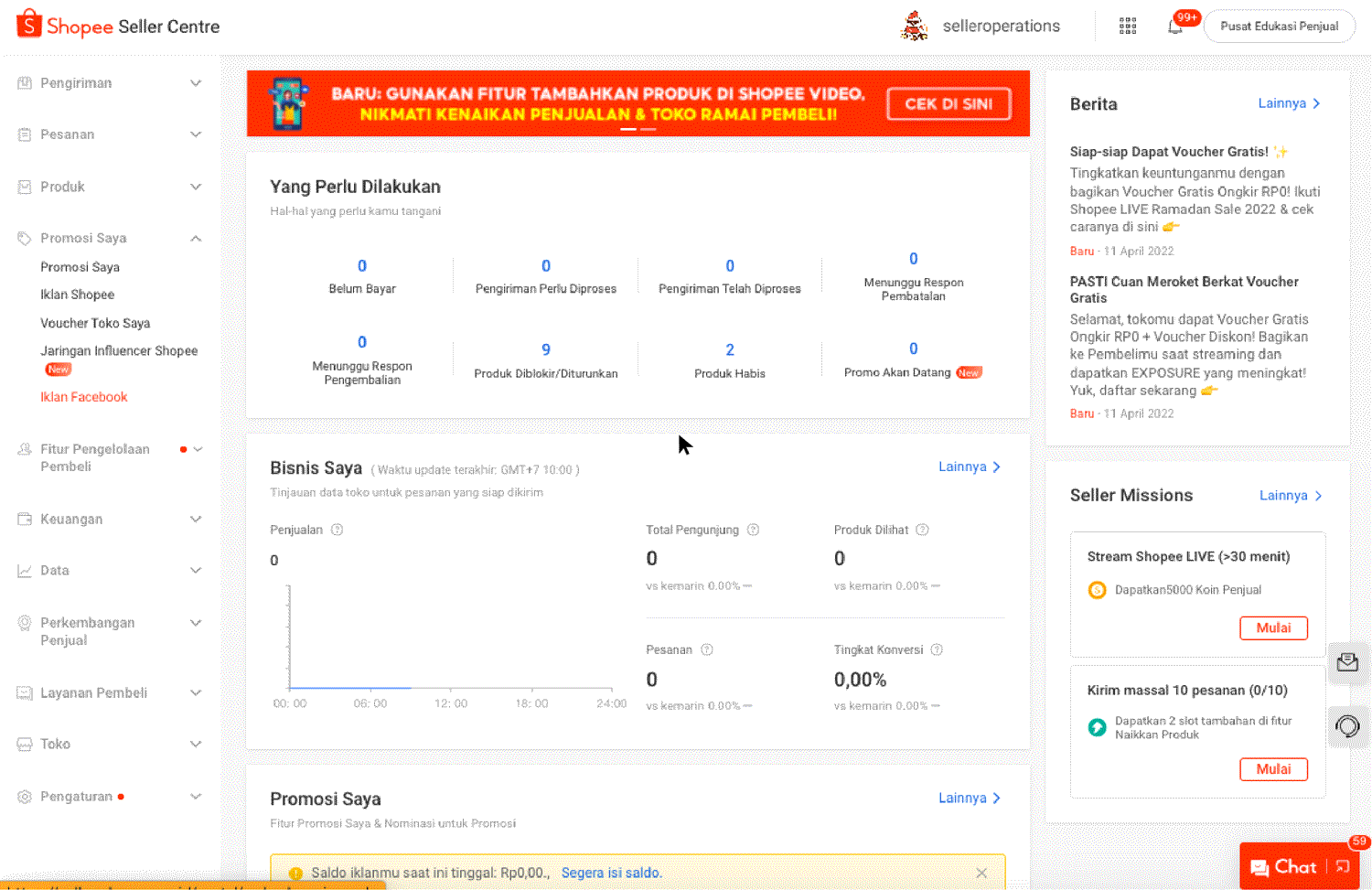Screen dimensions: 1372x890
Task: Click help icon next to Tingkat Konversi
Action: (x=937, y=649)
